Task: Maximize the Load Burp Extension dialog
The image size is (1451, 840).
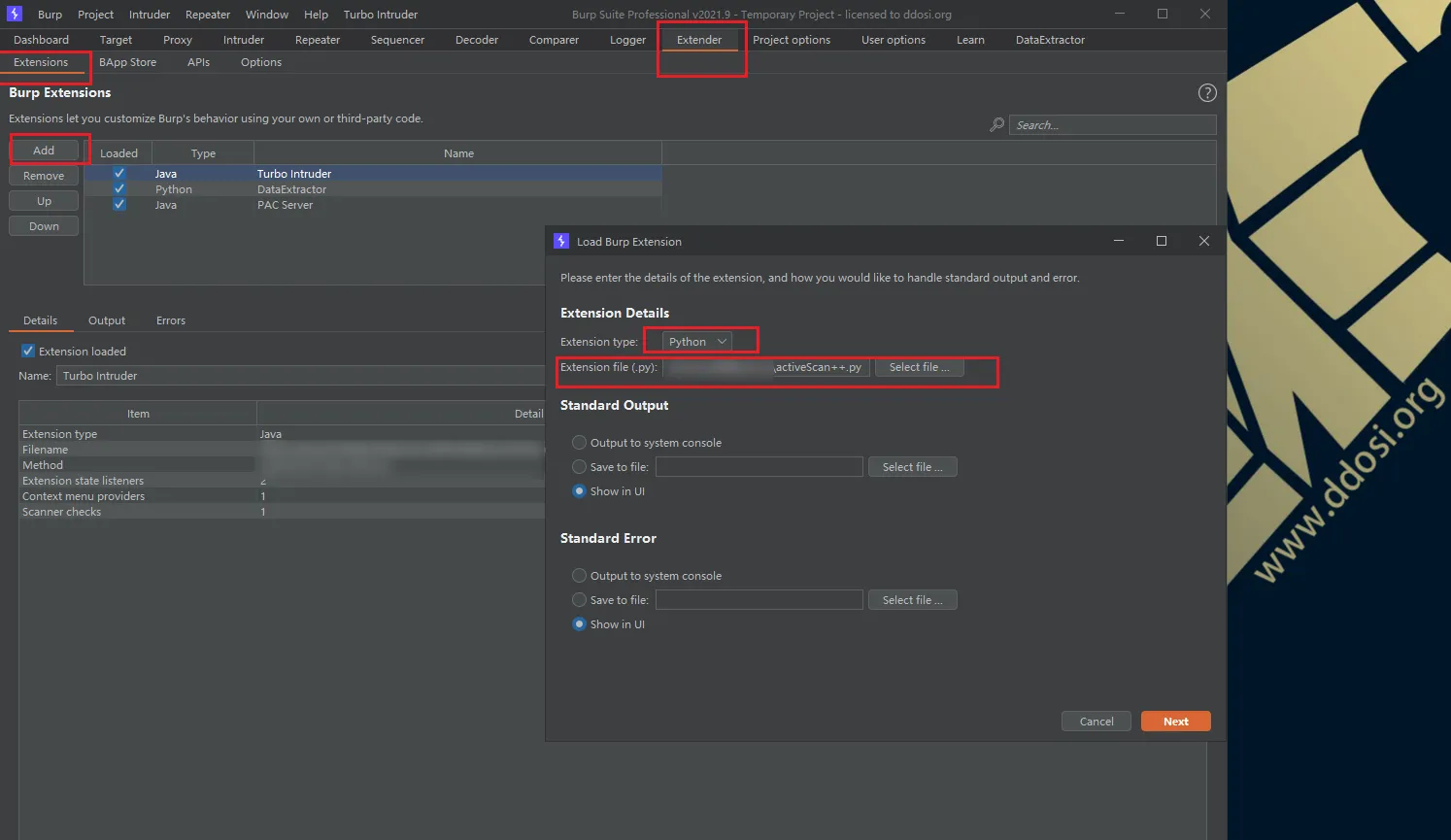Action: coord(1162,241)
